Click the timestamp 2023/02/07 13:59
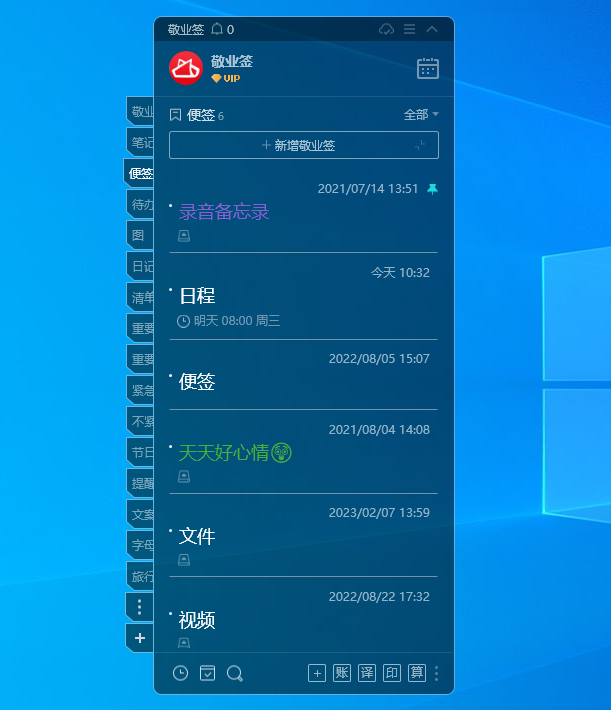 [x=379, y=513]
